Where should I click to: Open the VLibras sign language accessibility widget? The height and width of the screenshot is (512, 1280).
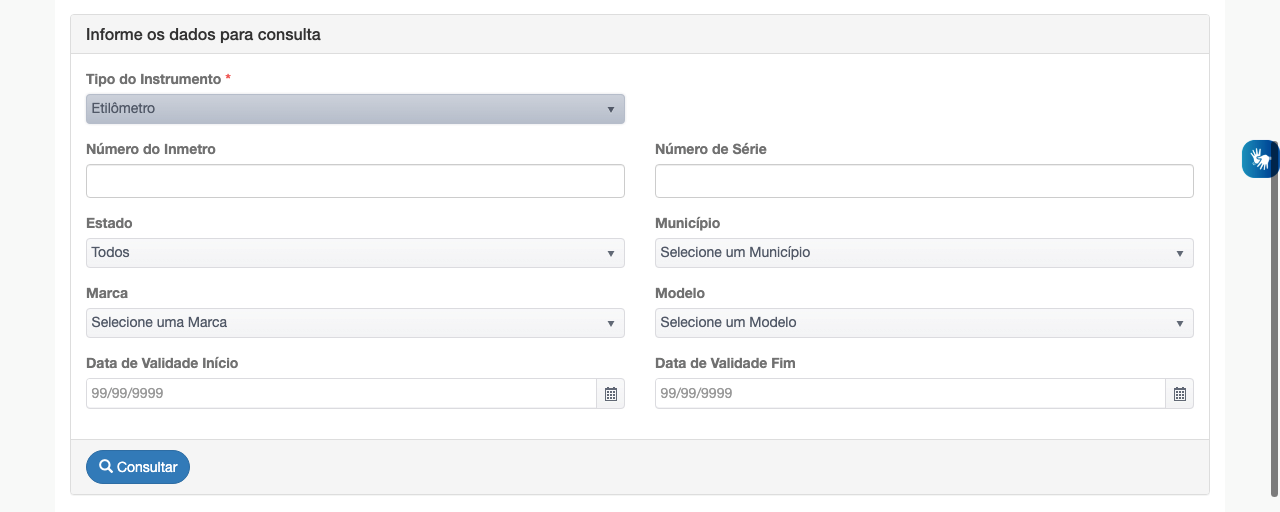click(x=1260, y=159)
